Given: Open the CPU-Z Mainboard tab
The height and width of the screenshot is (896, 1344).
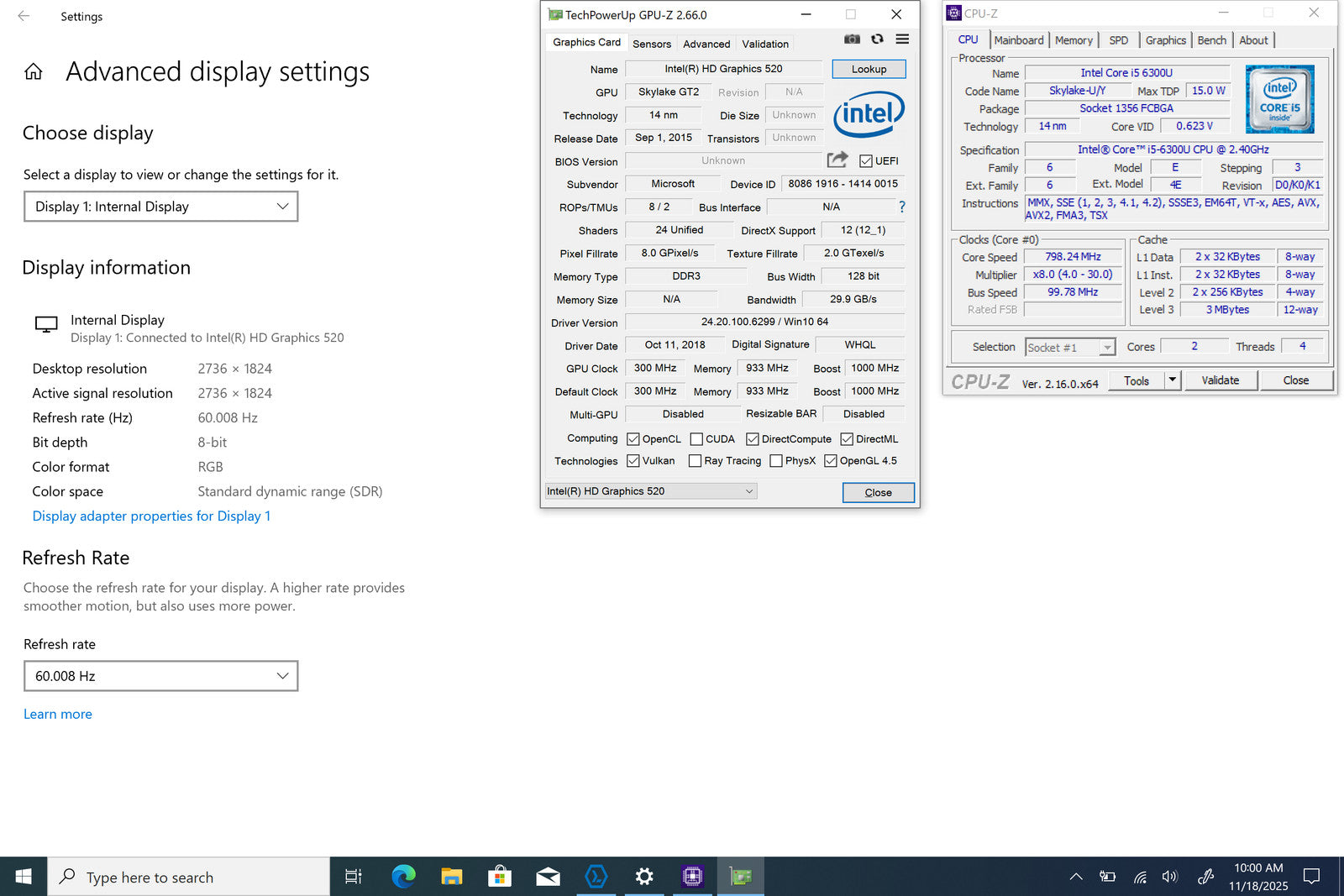Looking at the screenshot, I should (1018, 40).
